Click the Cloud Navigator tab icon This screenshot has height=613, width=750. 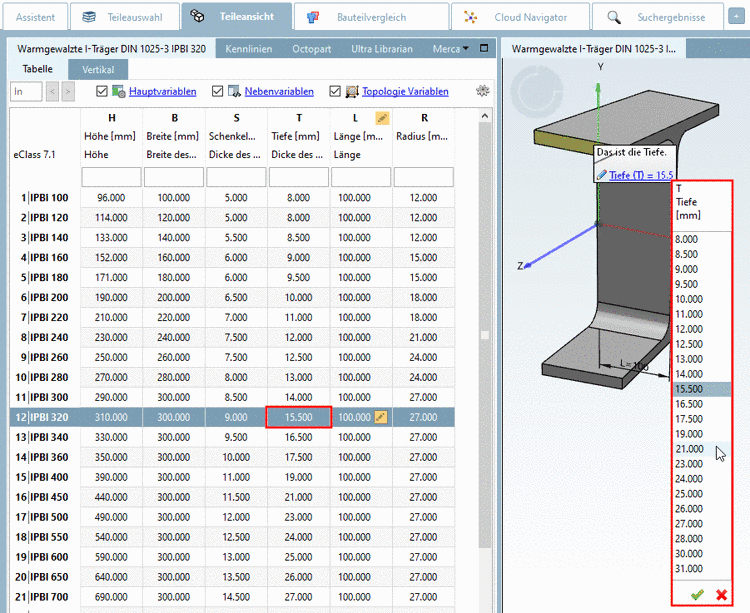click(471, 17)
